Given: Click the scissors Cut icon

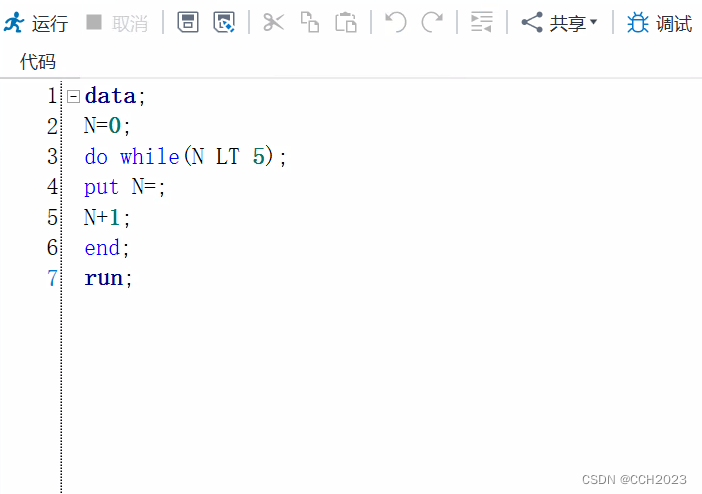Looking at the screenshot, I should (x=274, y=22).
